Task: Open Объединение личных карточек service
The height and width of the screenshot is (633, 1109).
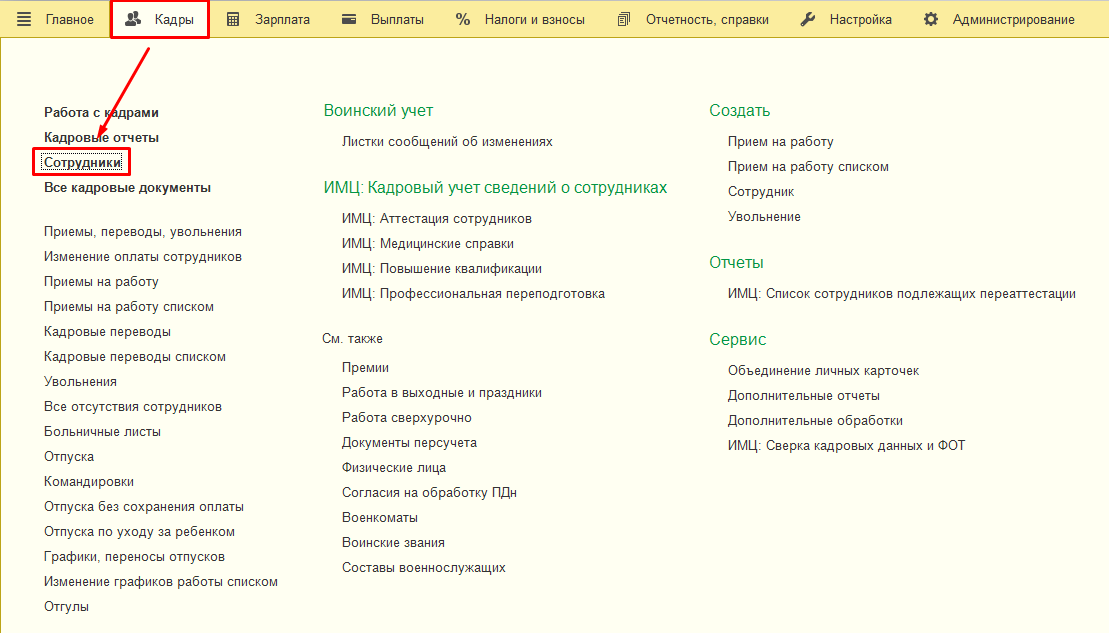Action: tap(823, 371)
